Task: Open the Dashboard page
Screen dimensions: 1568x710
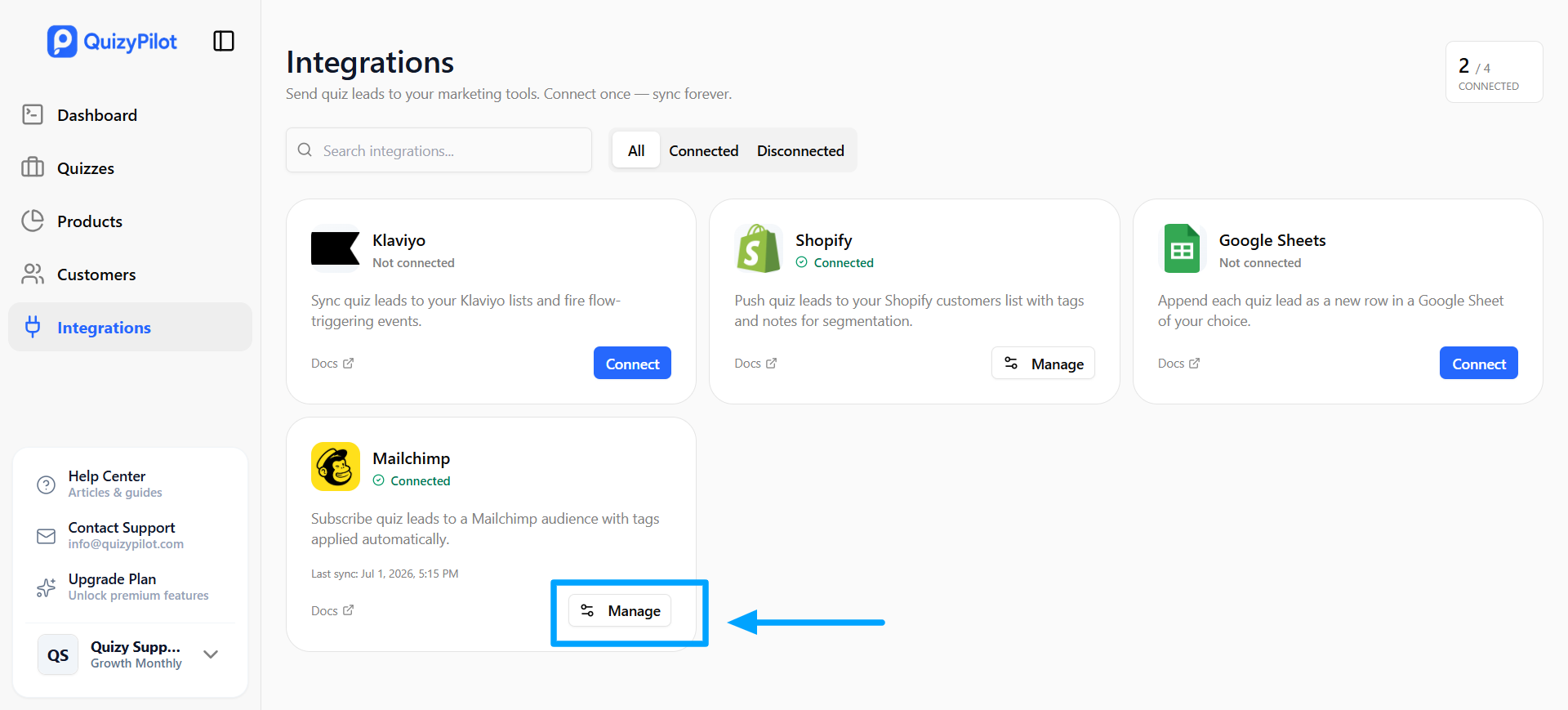Action: [x=130, y=115]
